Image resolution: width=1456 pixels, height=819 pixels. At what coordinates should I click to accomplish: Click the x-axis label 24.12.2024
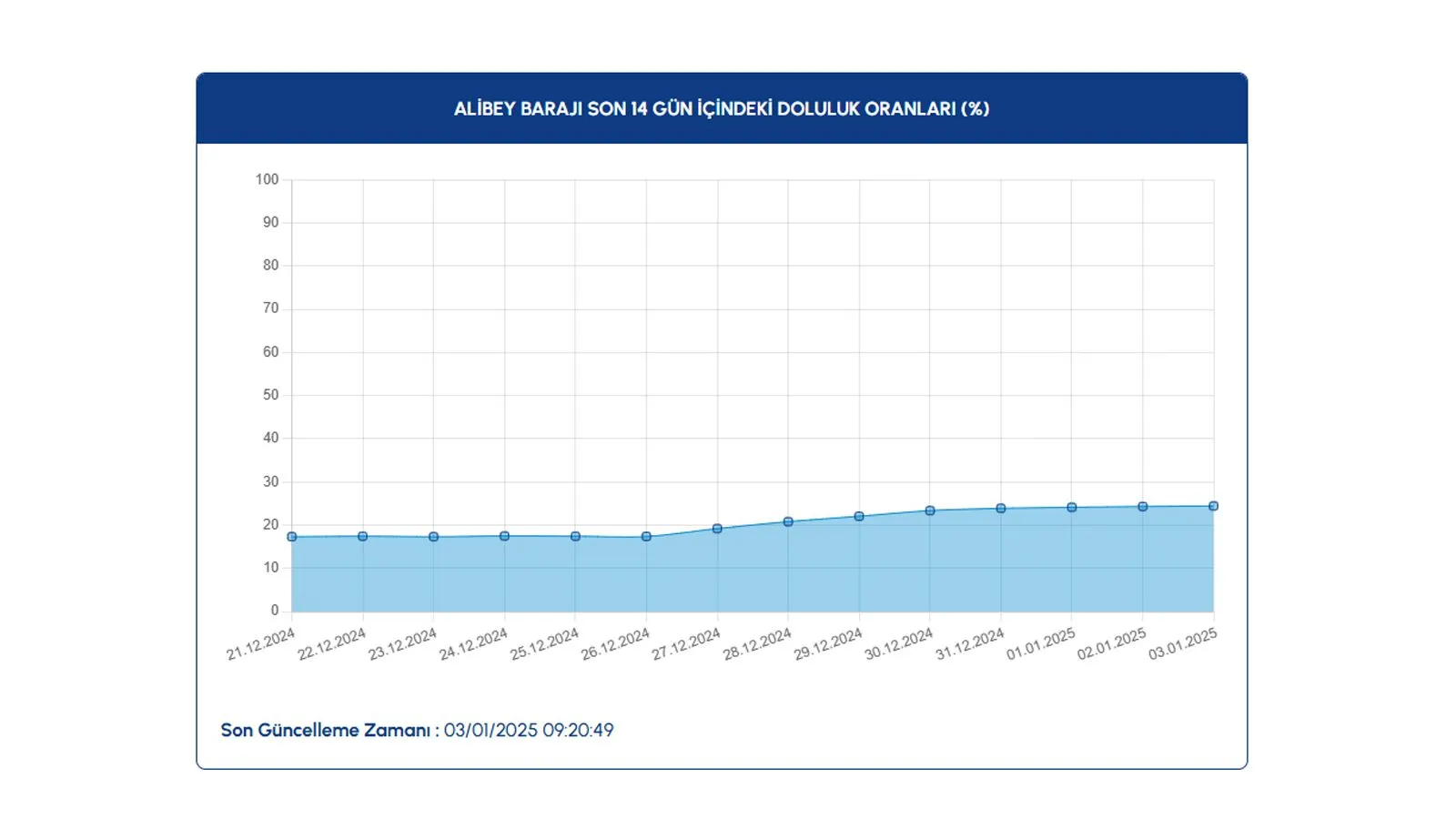(x=473, y=644)
